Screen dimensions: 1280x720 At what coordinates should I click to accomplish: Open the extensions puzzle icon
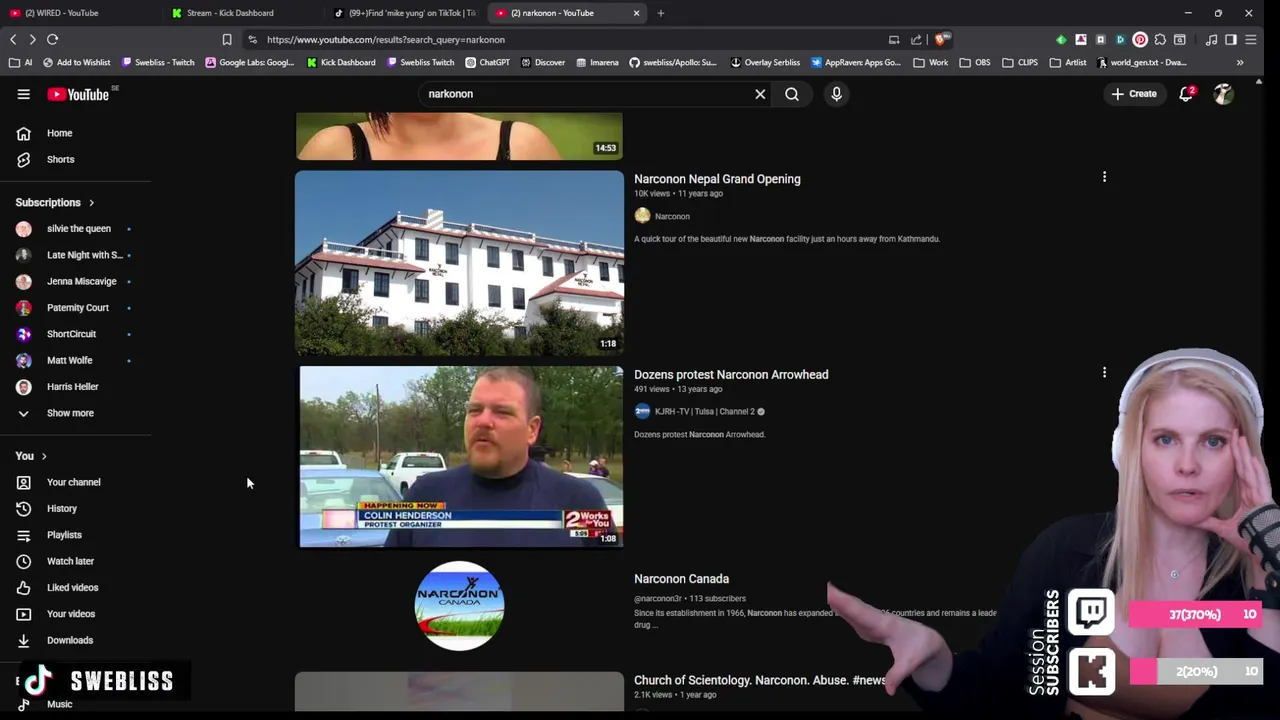[1160, 40]
